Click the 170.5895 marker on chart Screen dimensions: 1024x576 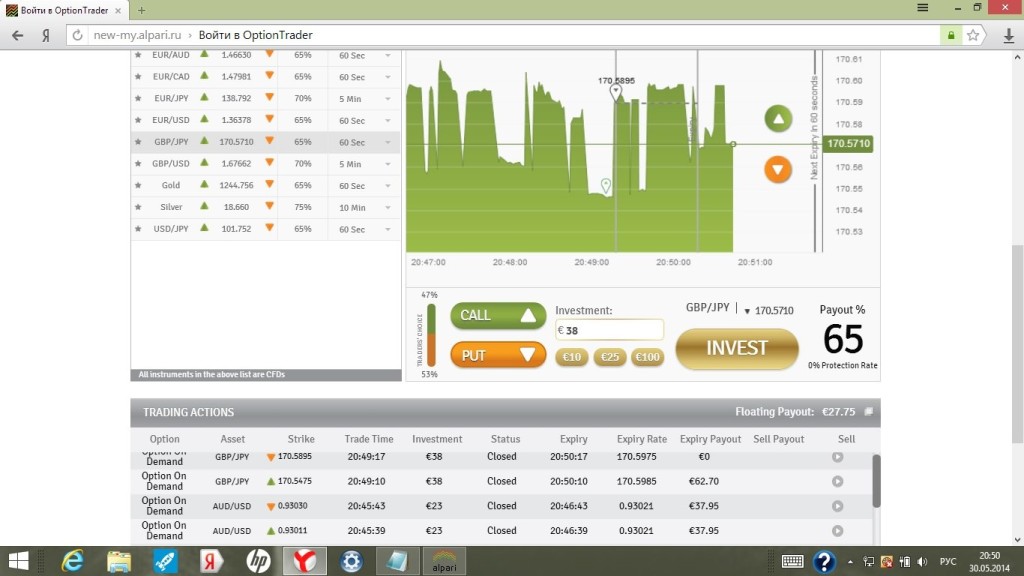(616, 91)
